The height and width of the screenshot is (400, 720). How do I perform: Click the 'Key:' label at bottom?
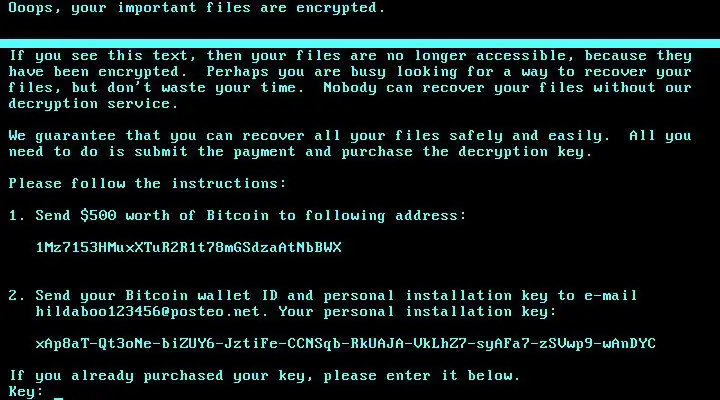[25, 392]
